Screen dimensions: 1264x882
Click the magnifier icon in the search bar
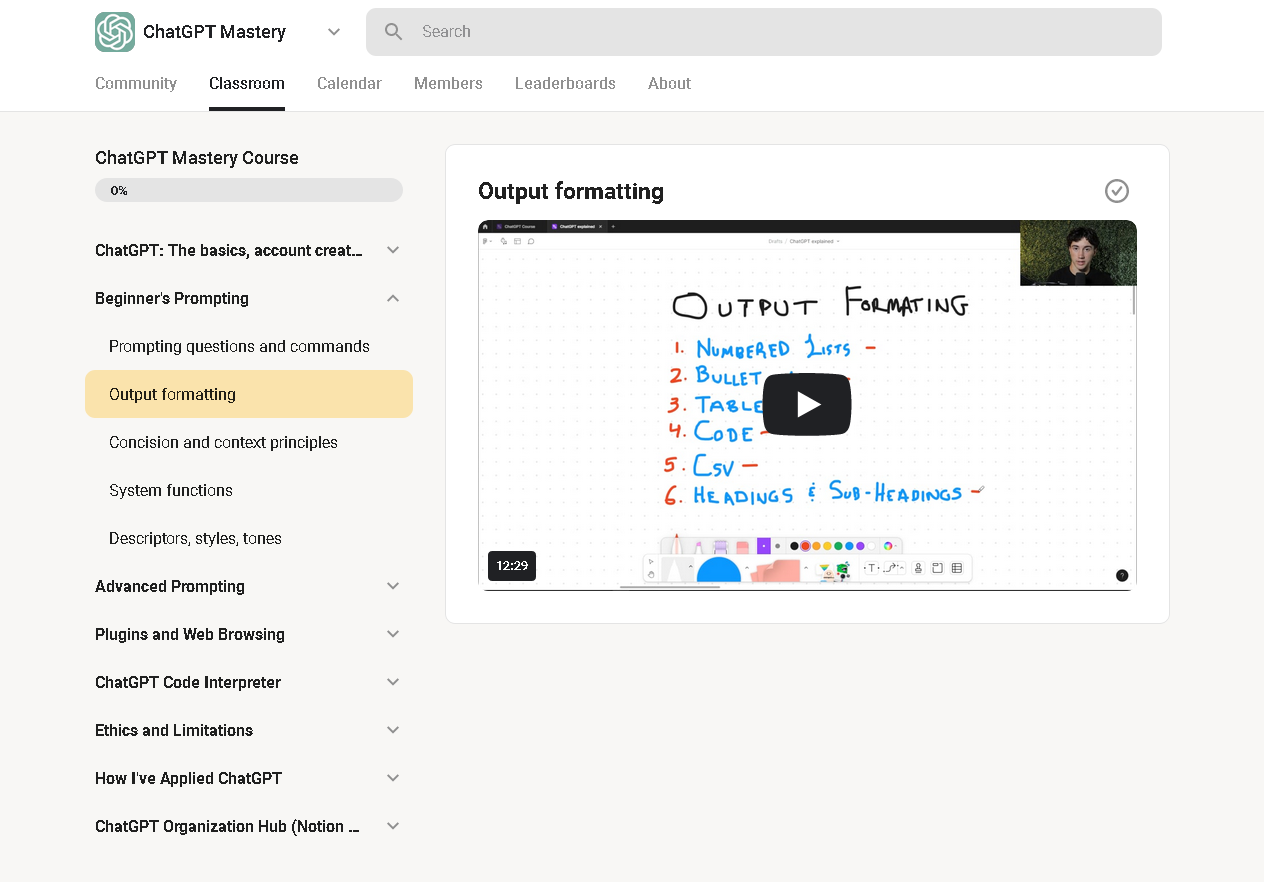coord(394,32)
